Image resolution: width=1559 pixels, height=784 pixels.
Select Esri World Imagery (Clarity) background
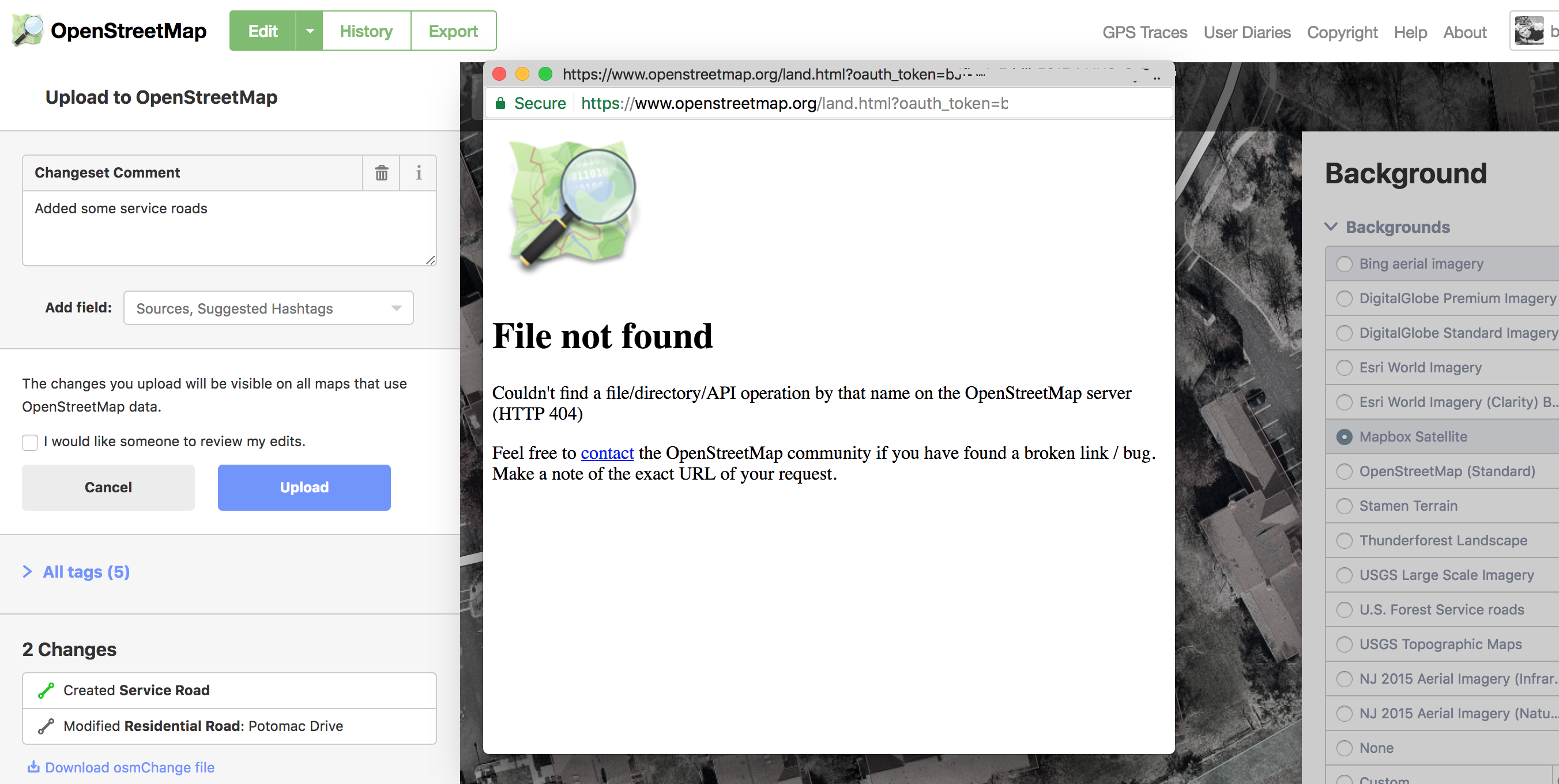[x=1442, y=402]
